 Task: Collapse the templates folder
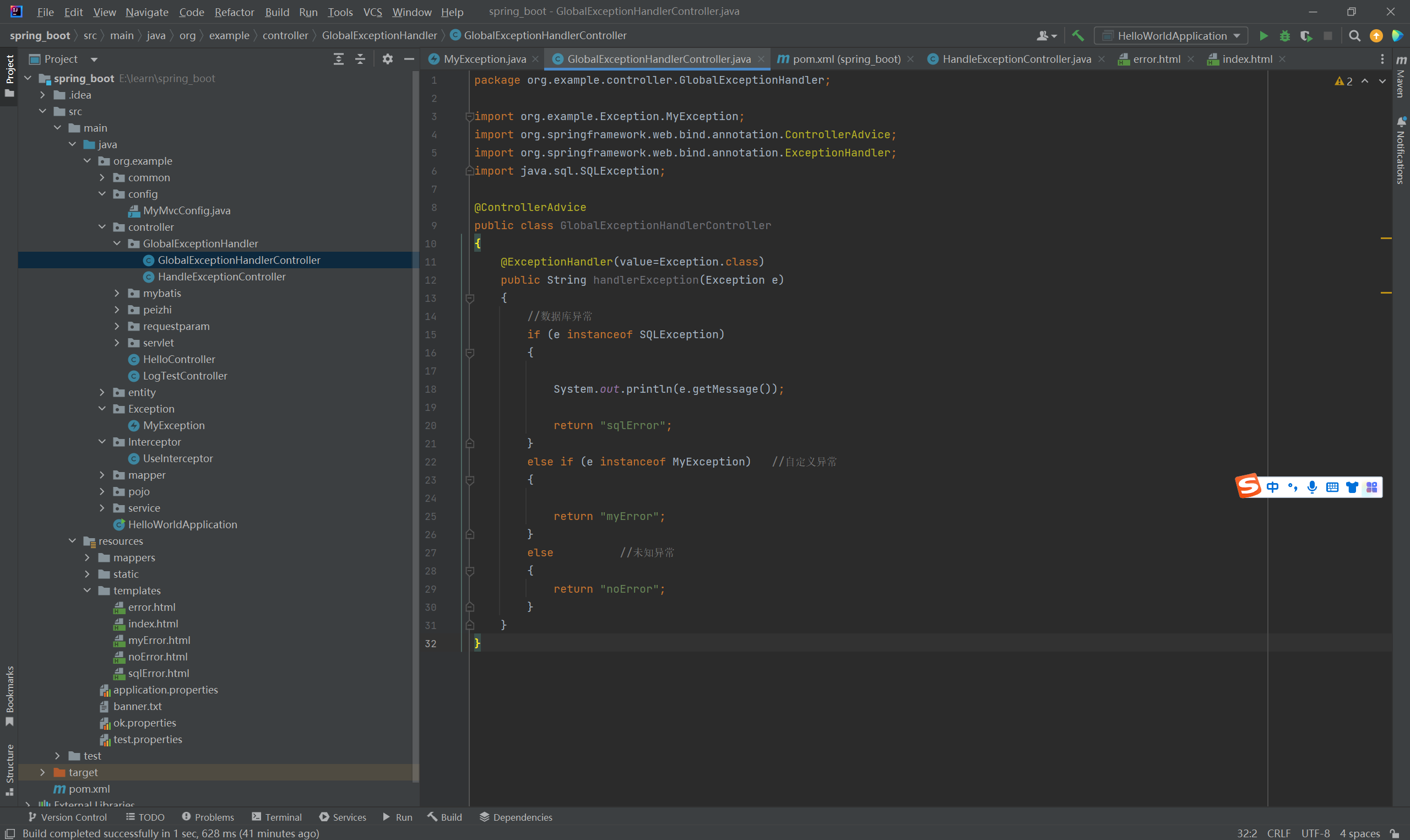pyautogui.click(x=87, y=590)
